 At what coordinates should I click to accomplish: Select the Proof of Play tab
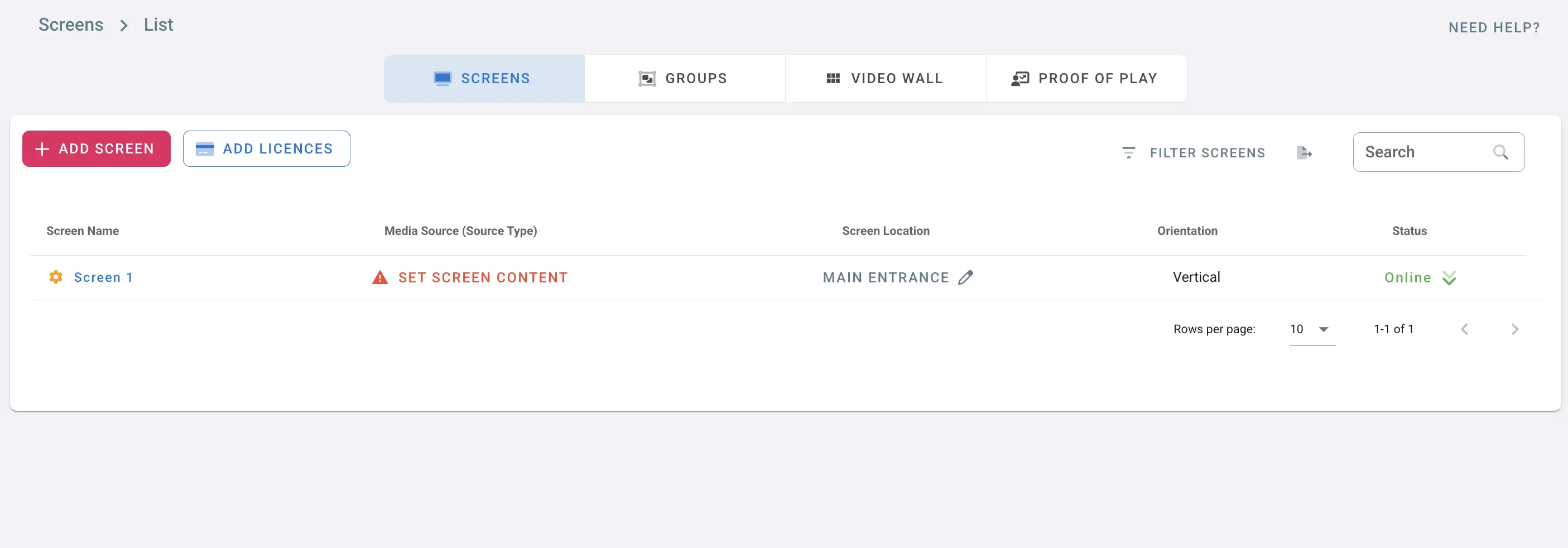(x=1085, y=79)
